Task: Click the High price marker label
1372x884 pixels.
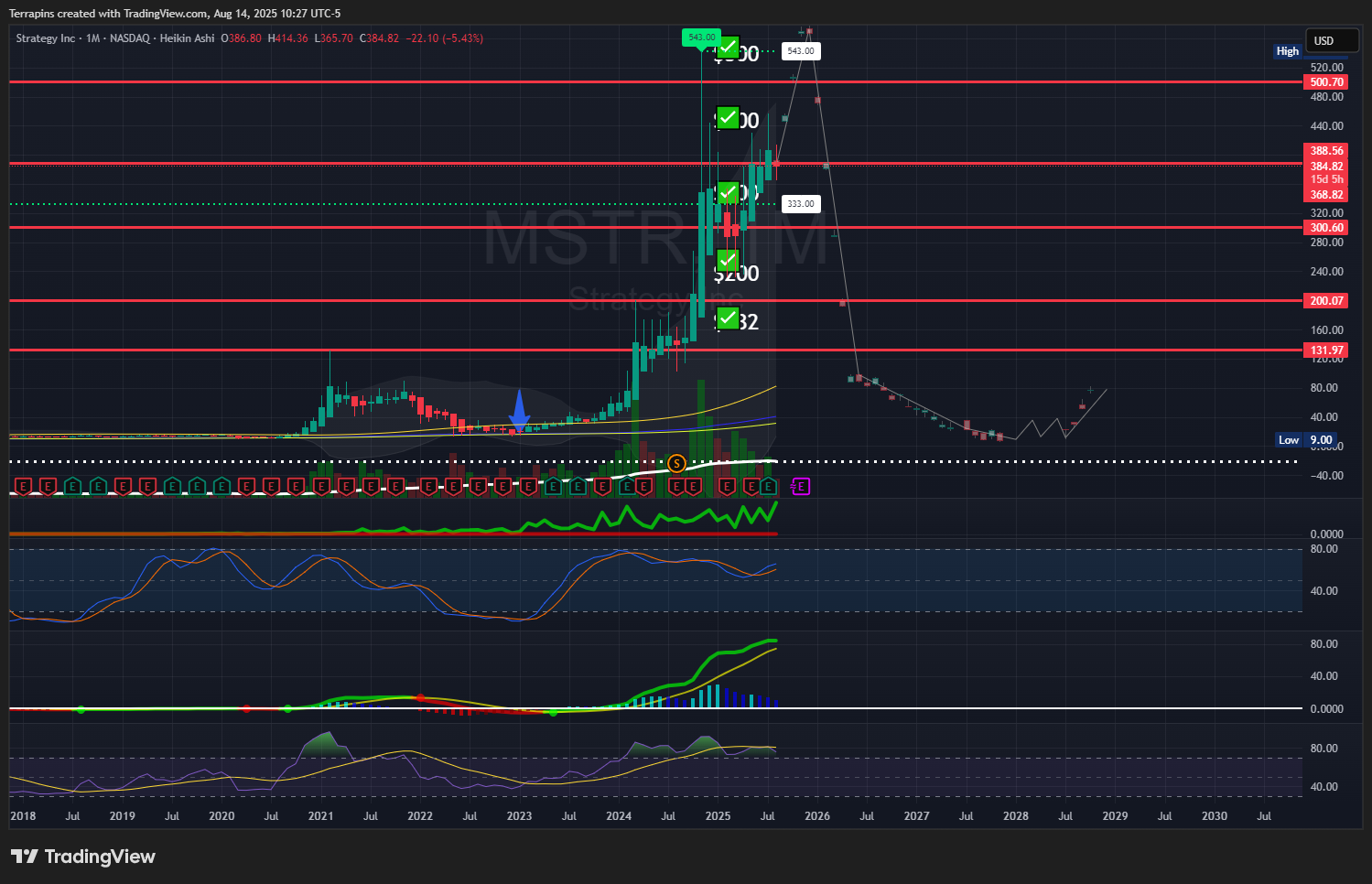Action: 1288,51
